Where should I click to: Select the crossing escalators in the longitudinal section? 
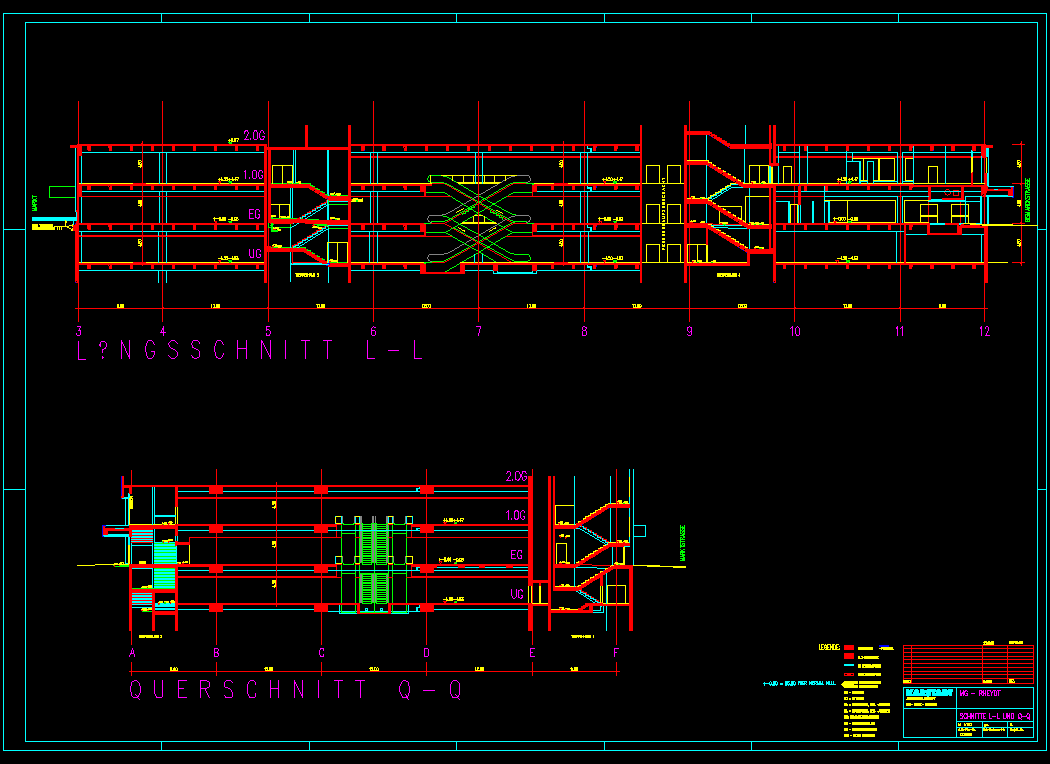click(x=478, y=223)
